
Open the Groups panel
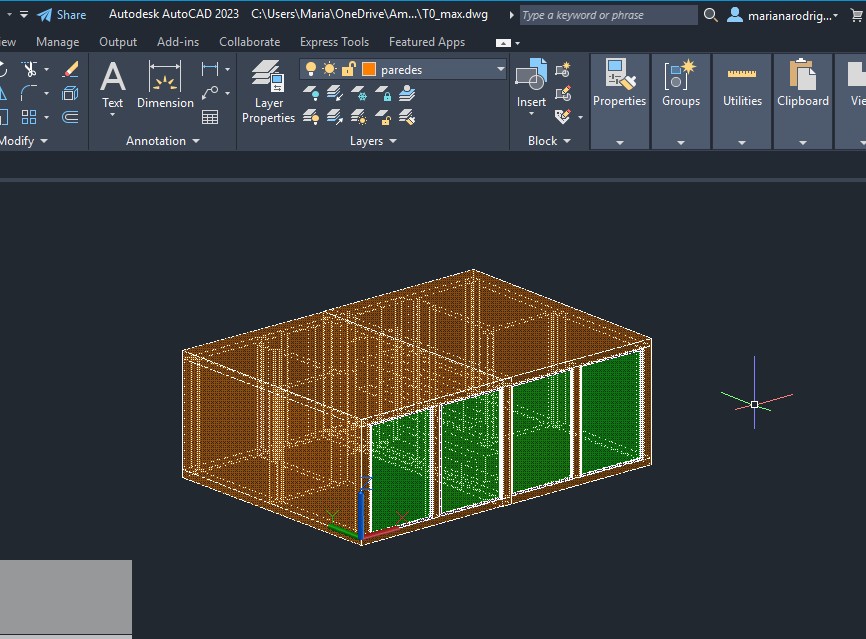coord(681,84)
